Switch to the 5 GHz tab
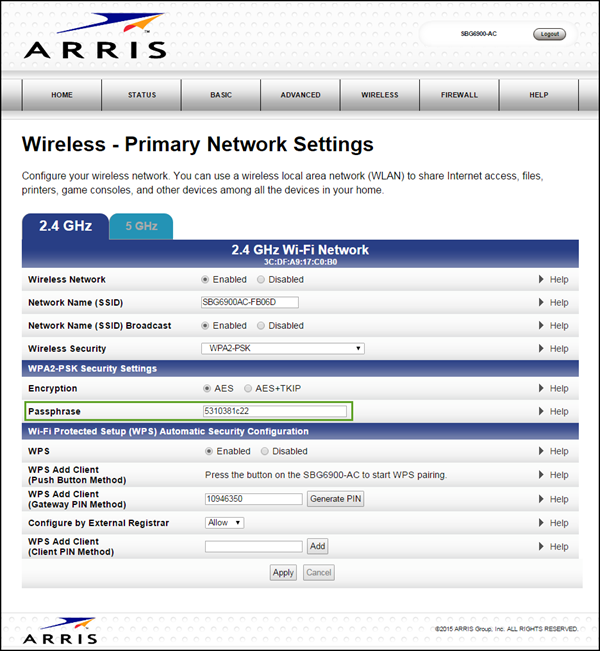This screenshot has width=600, height=651. [141, 226]
